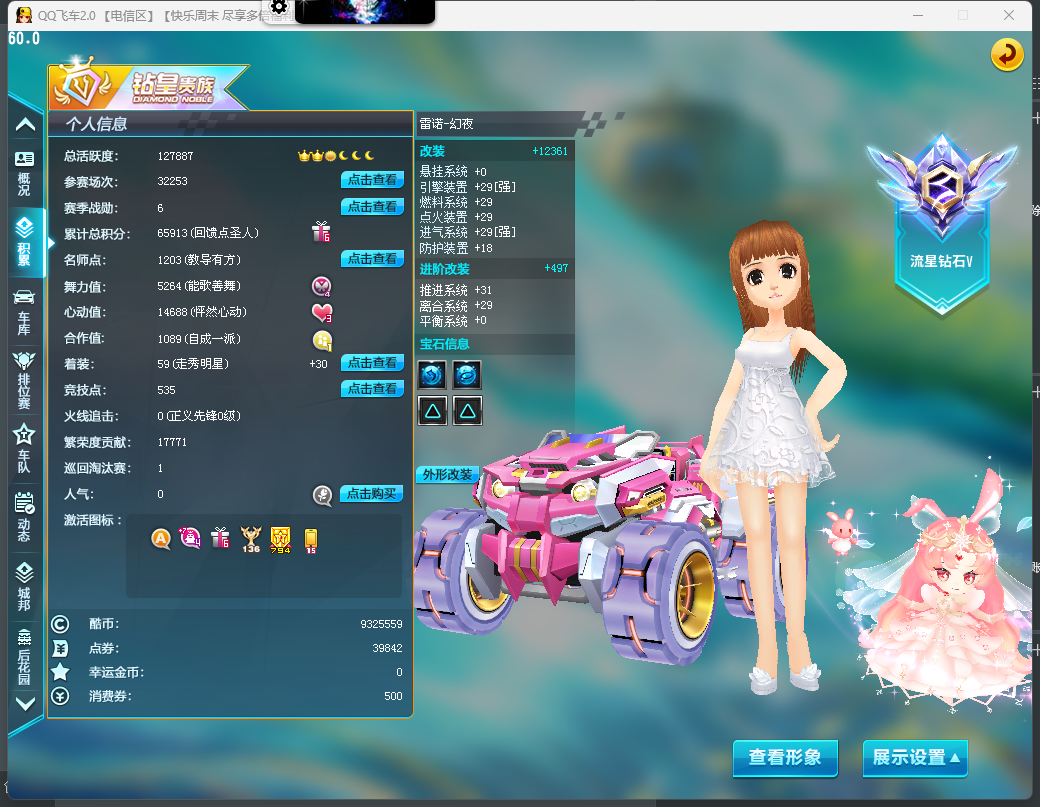Open the 概况 overview sidebar tab
The height and width of the screenshot is (807, 1040).
25,174
